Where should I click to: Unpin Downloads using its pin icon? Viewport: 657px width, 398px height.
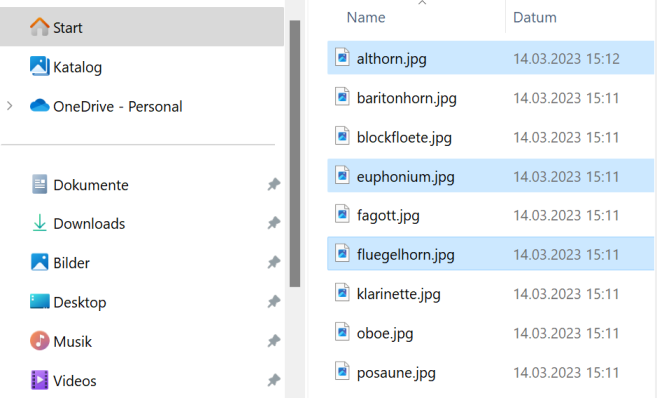(274, 223)
